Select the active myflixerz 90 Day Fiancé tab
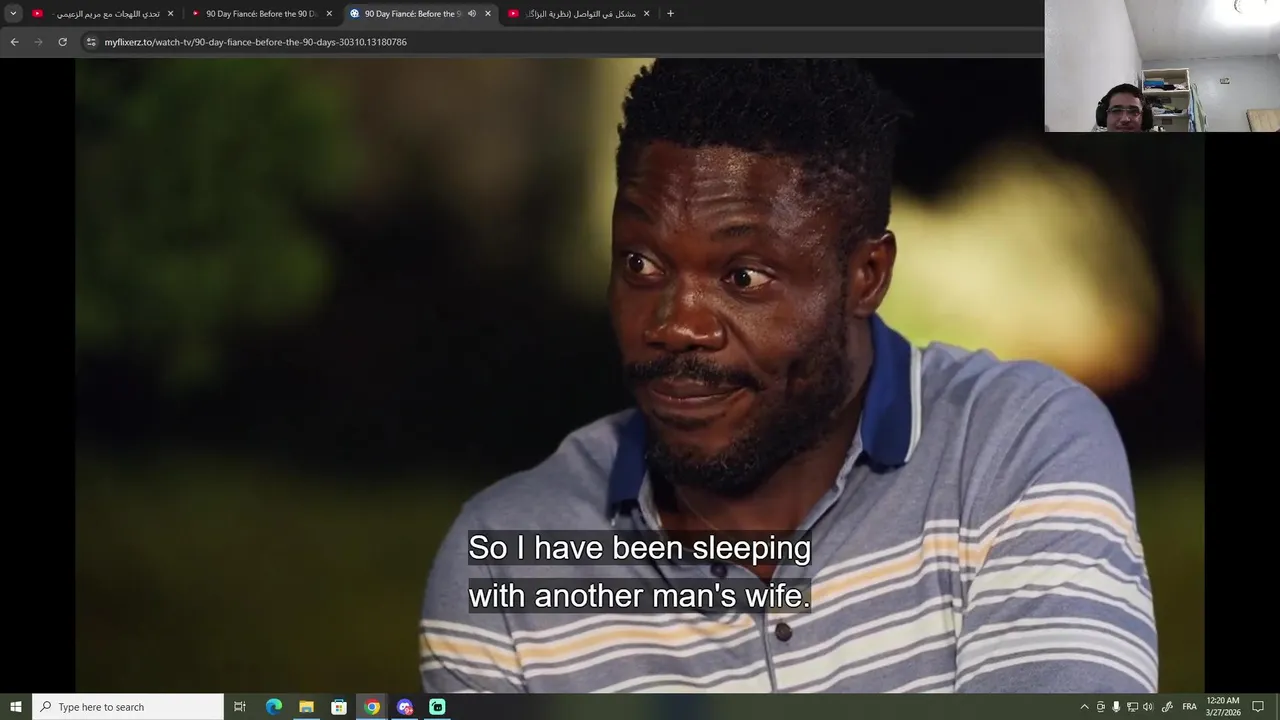 [420, 14]
